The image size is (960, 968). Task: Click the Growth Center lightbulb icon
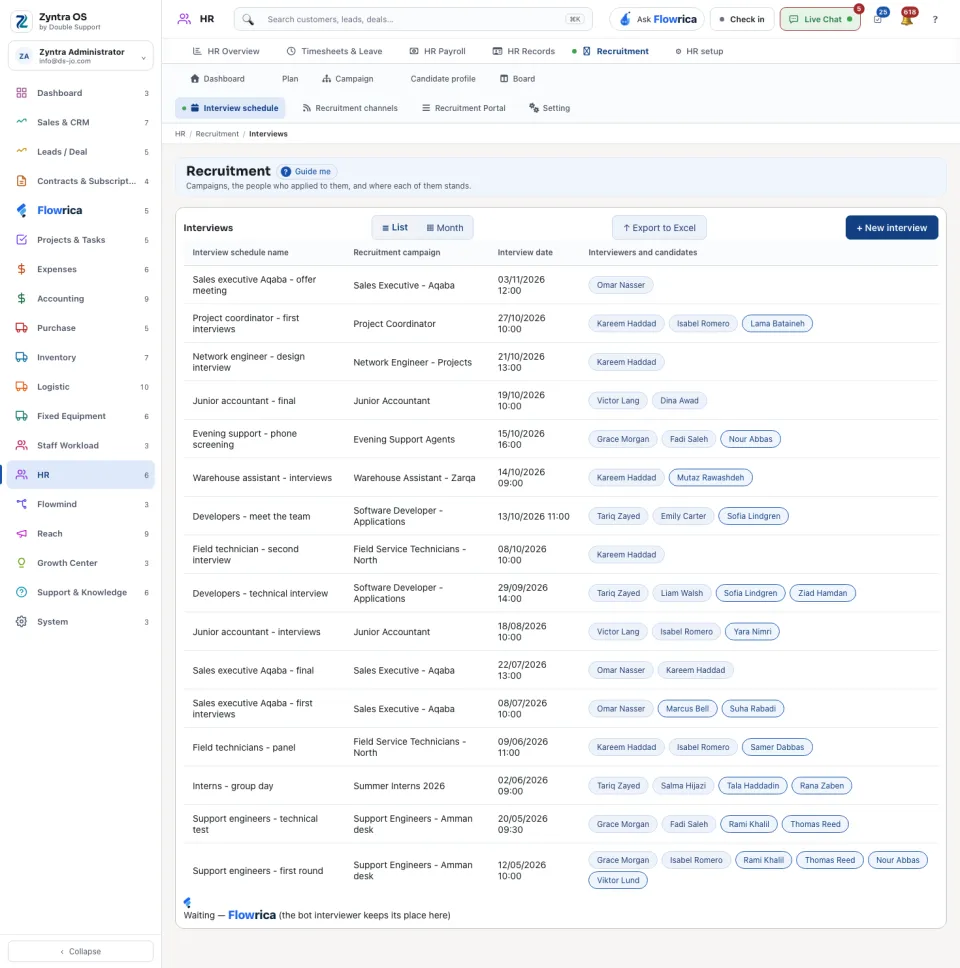click(22, 563)
